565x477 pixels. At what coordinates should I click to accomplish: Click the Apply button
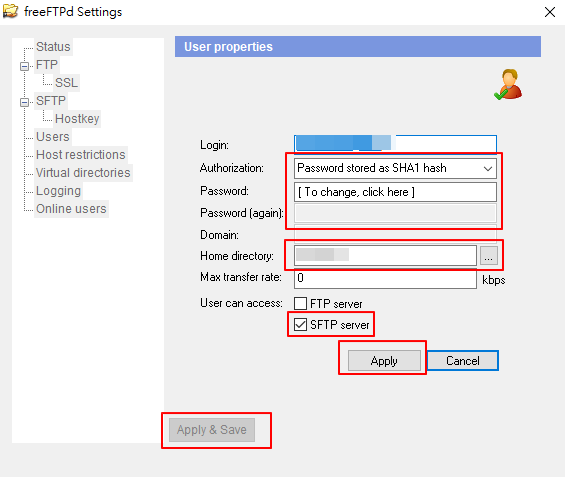[x=384, y=361]
